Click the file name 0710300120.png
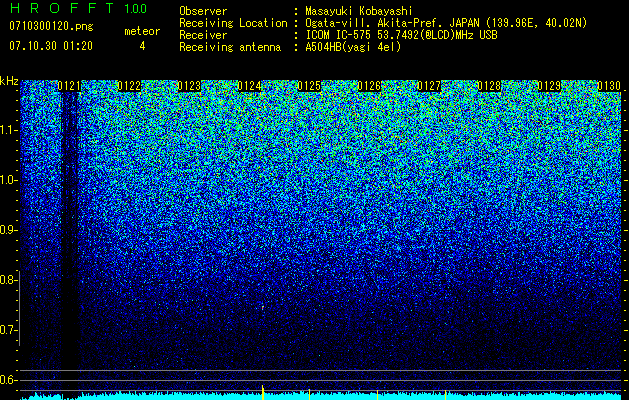Image resolution: width=629 pixels, height=400 pixels. coord(51,26)
